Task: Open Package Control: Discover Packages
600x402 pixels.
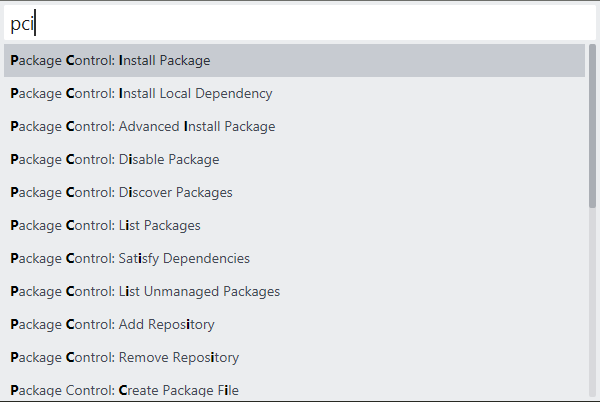Action: point(294,192)
